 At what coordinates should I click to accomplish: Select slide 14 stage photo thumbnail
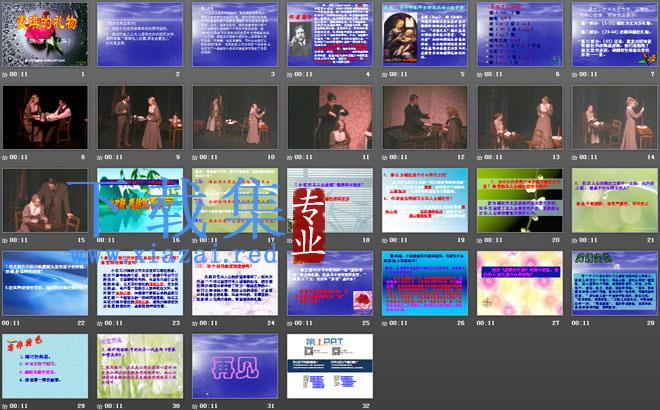pos(615,117)
